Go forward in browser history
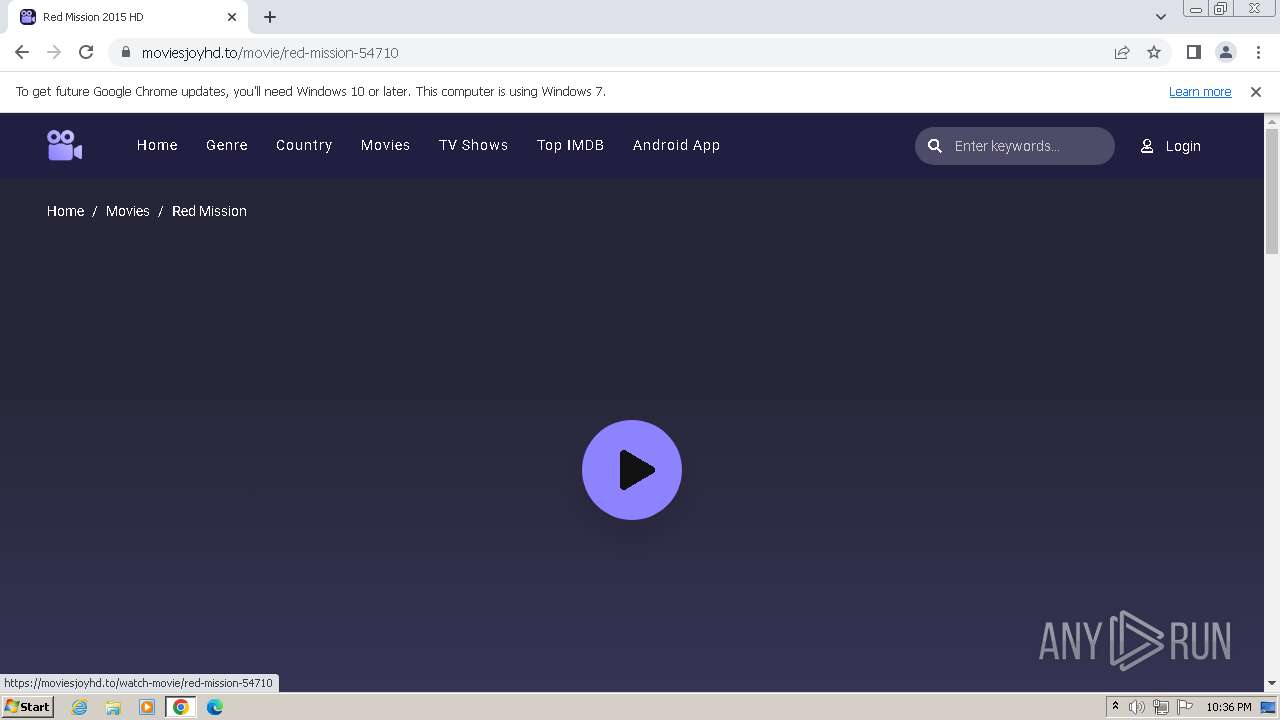 tap(54, 52)
